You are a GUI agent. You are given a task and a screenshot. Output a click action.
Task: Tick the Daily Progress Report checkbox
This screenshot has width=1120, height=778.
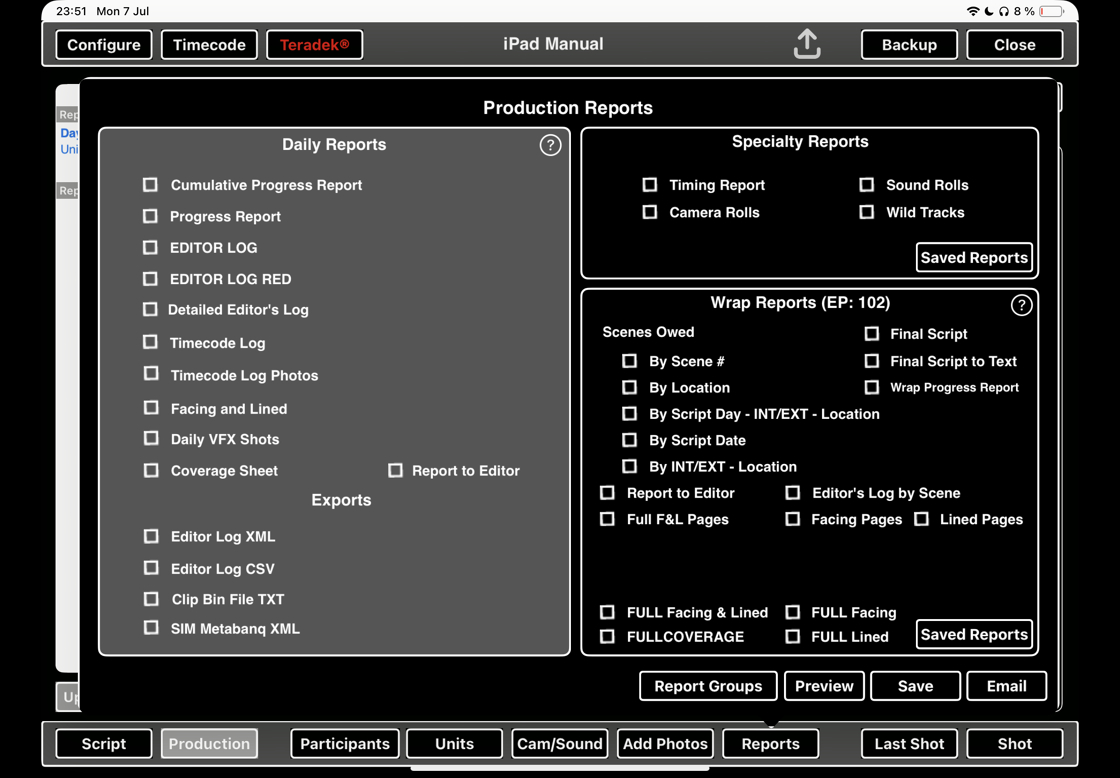click(150, 216)
